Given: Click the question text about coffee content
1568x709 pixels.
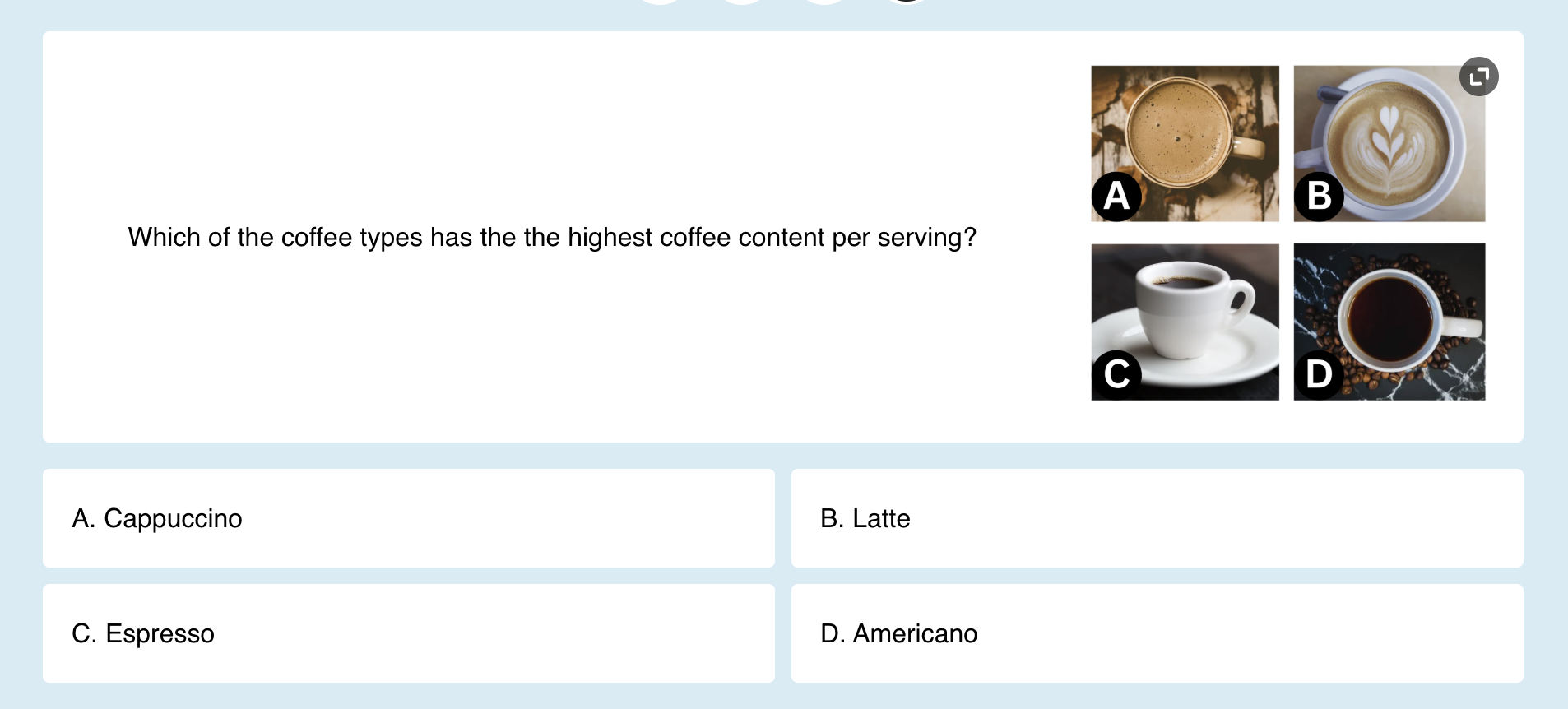Looking at the screenshot, I should 552,237.
